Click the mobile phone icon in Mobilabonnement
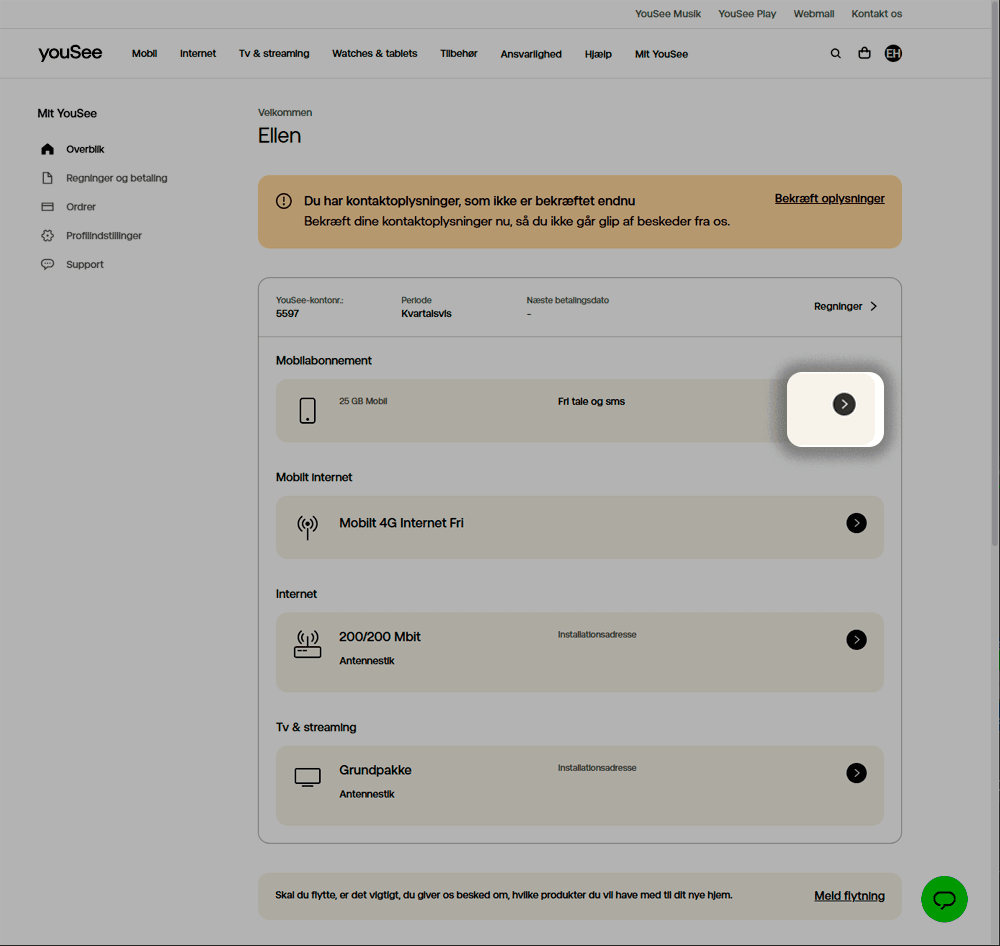 click(x=307, y=410)
